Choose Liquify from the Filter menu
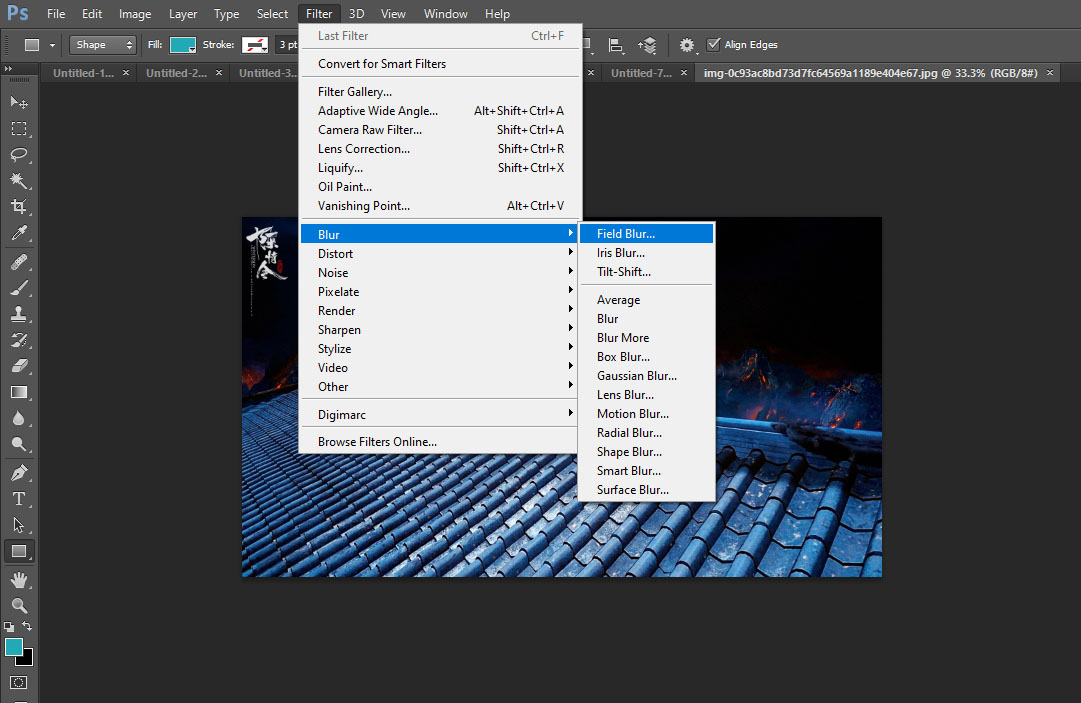Image resolution: width=1081 pixels, height=703 pixels. coord(340,168)
